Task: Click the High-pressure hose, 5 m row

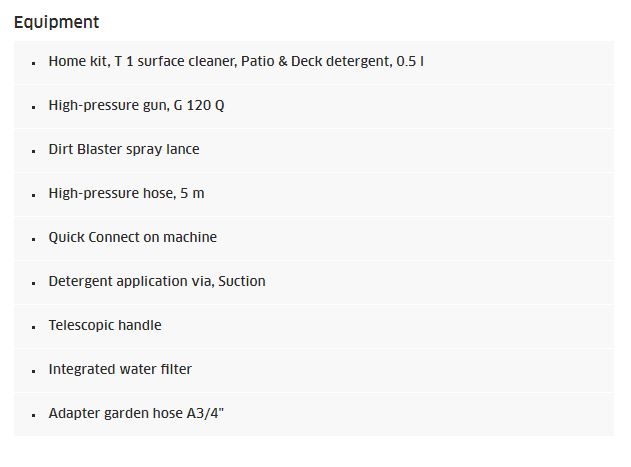Action: click(x=314, y=194)
